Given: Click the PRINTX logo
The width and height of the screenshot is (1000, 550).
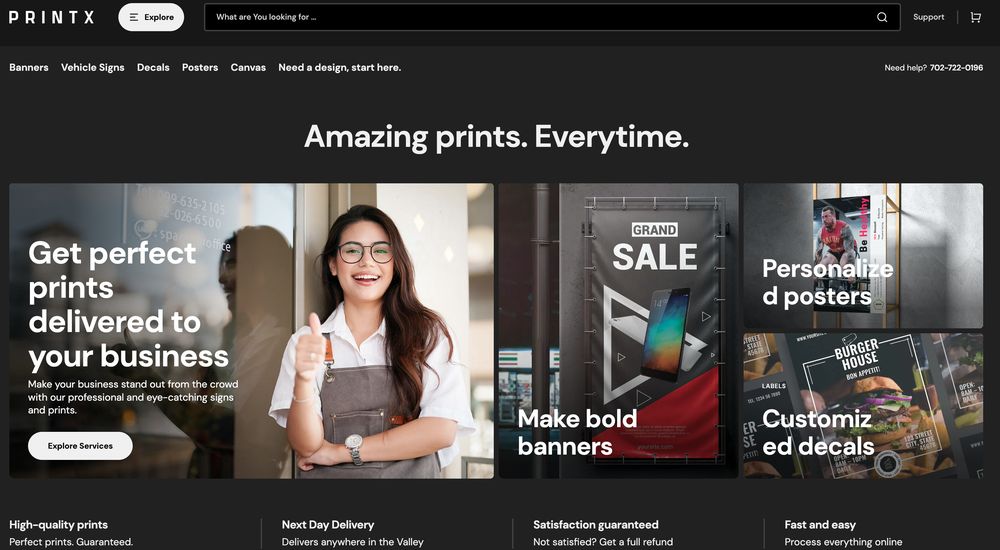Looking at the screenshot, I should tap(51, 17).
